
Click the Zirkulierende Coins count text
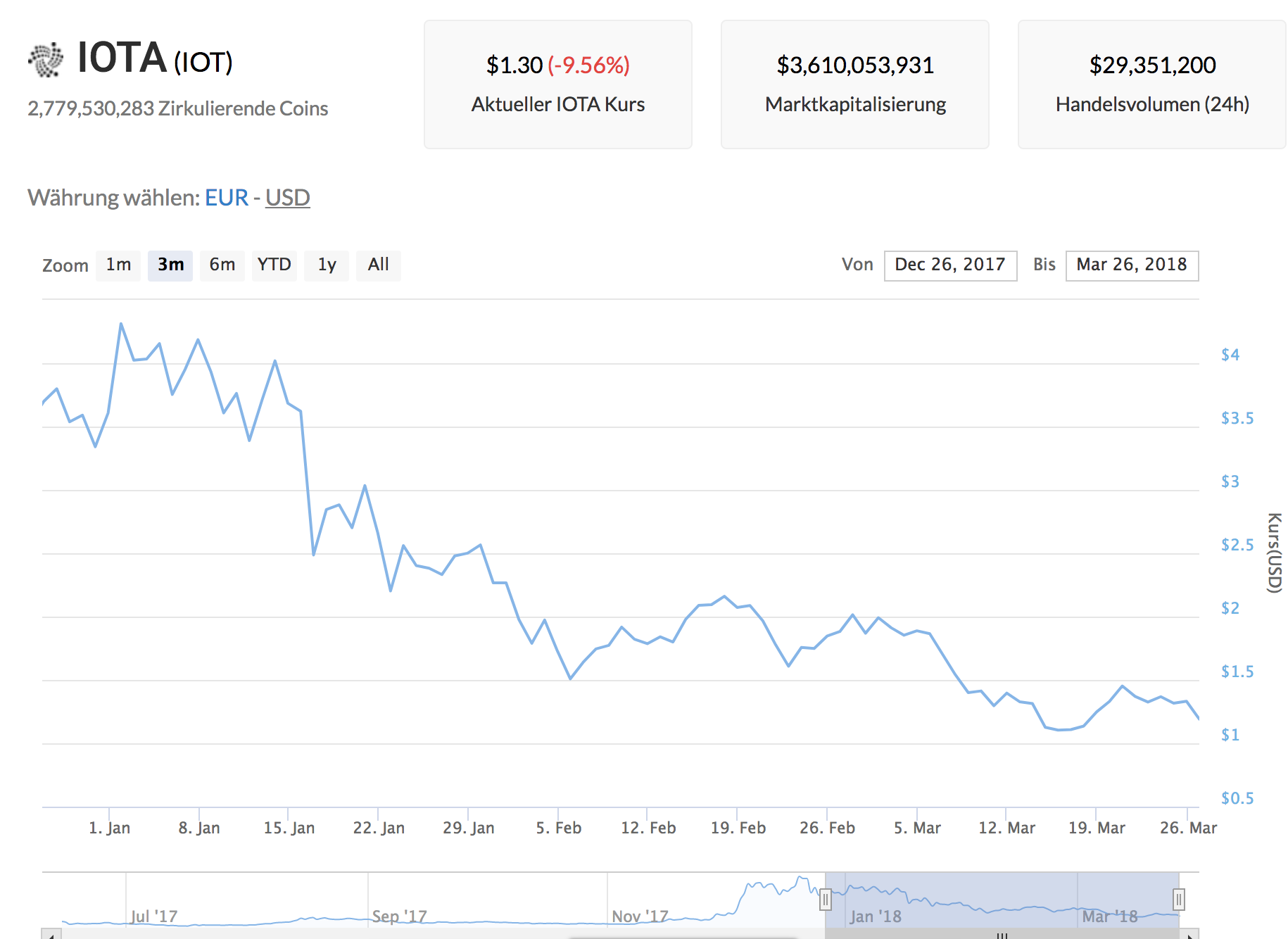click(x=178, y=108)
